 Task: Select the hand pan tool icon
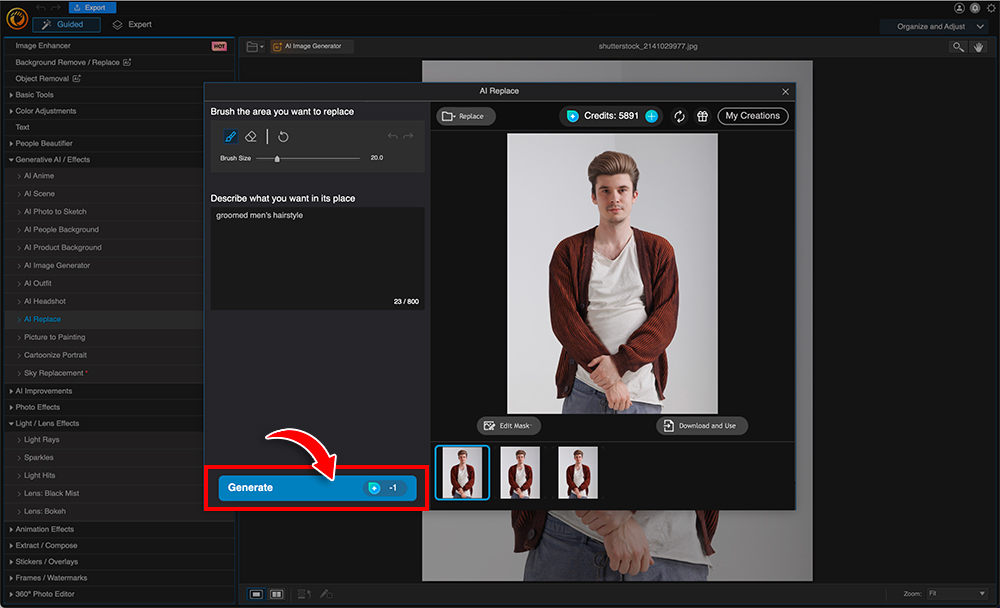978,47
